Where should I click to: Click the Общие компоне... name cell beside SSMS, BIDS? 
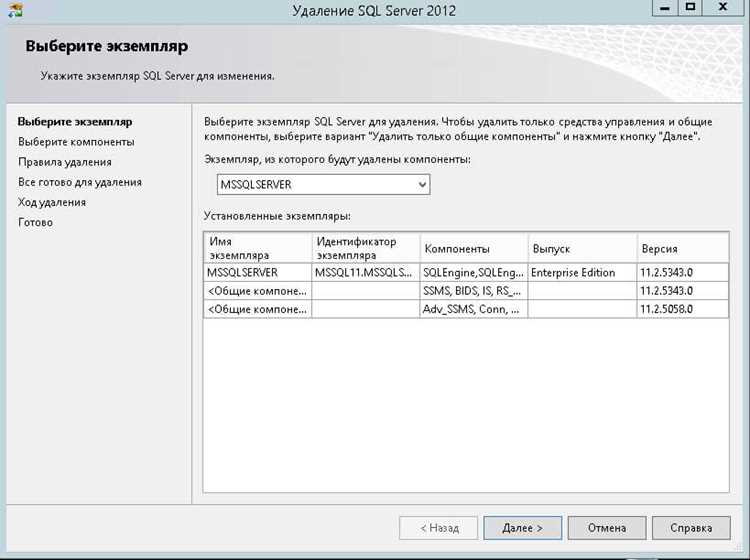coord(258,291)
